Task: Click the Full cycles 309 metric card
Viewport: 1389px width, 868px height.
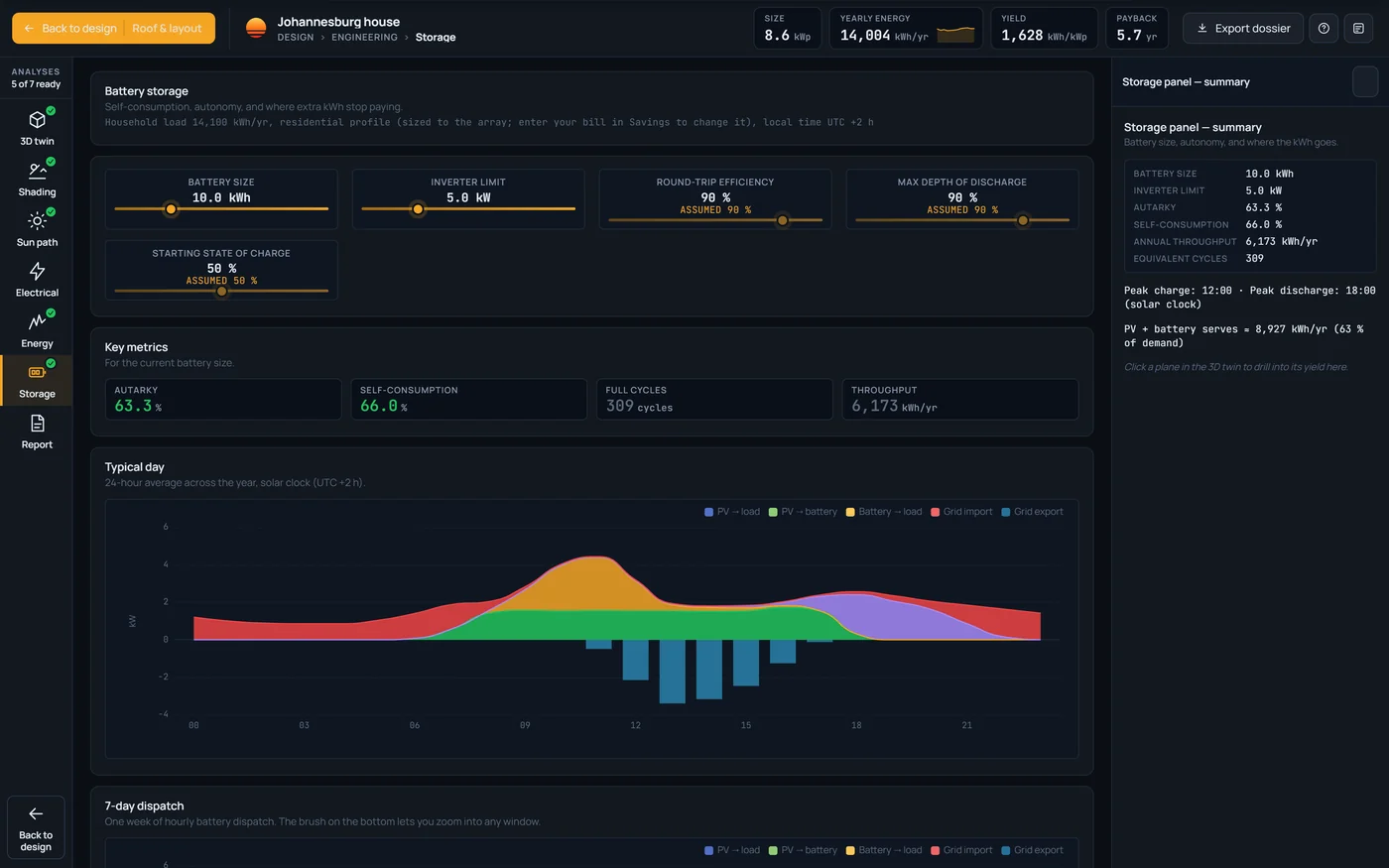Action: (714, 399)
